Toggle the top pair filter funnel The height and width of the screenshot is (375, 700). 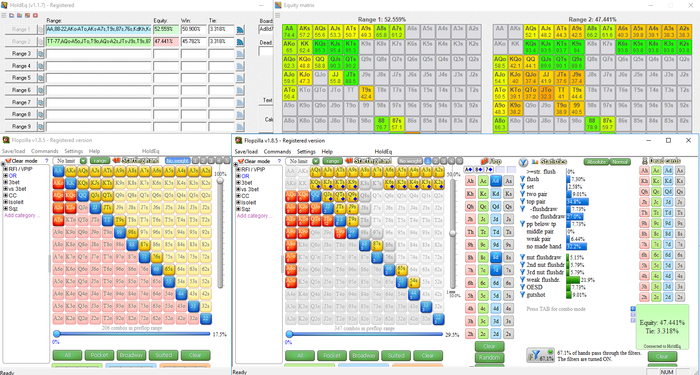point(523,201)
